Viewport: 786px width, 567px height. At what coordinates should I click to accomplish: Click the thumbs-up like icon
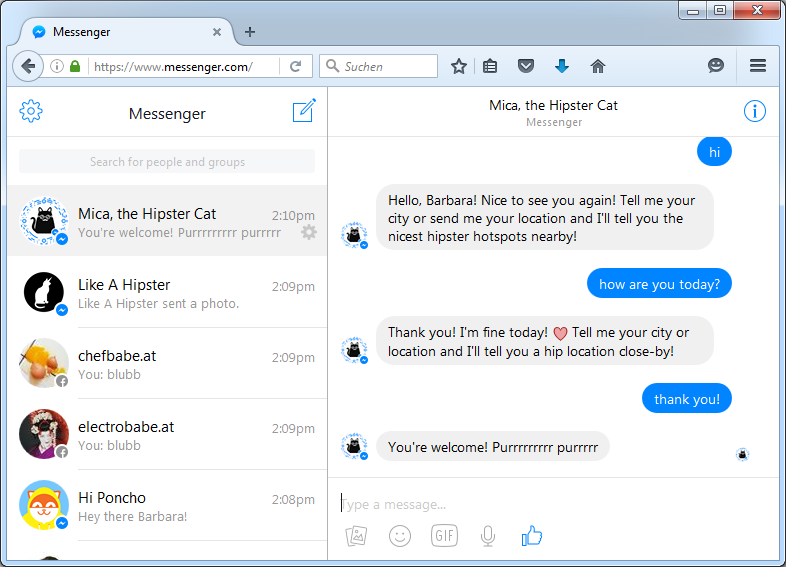point(531,536)
